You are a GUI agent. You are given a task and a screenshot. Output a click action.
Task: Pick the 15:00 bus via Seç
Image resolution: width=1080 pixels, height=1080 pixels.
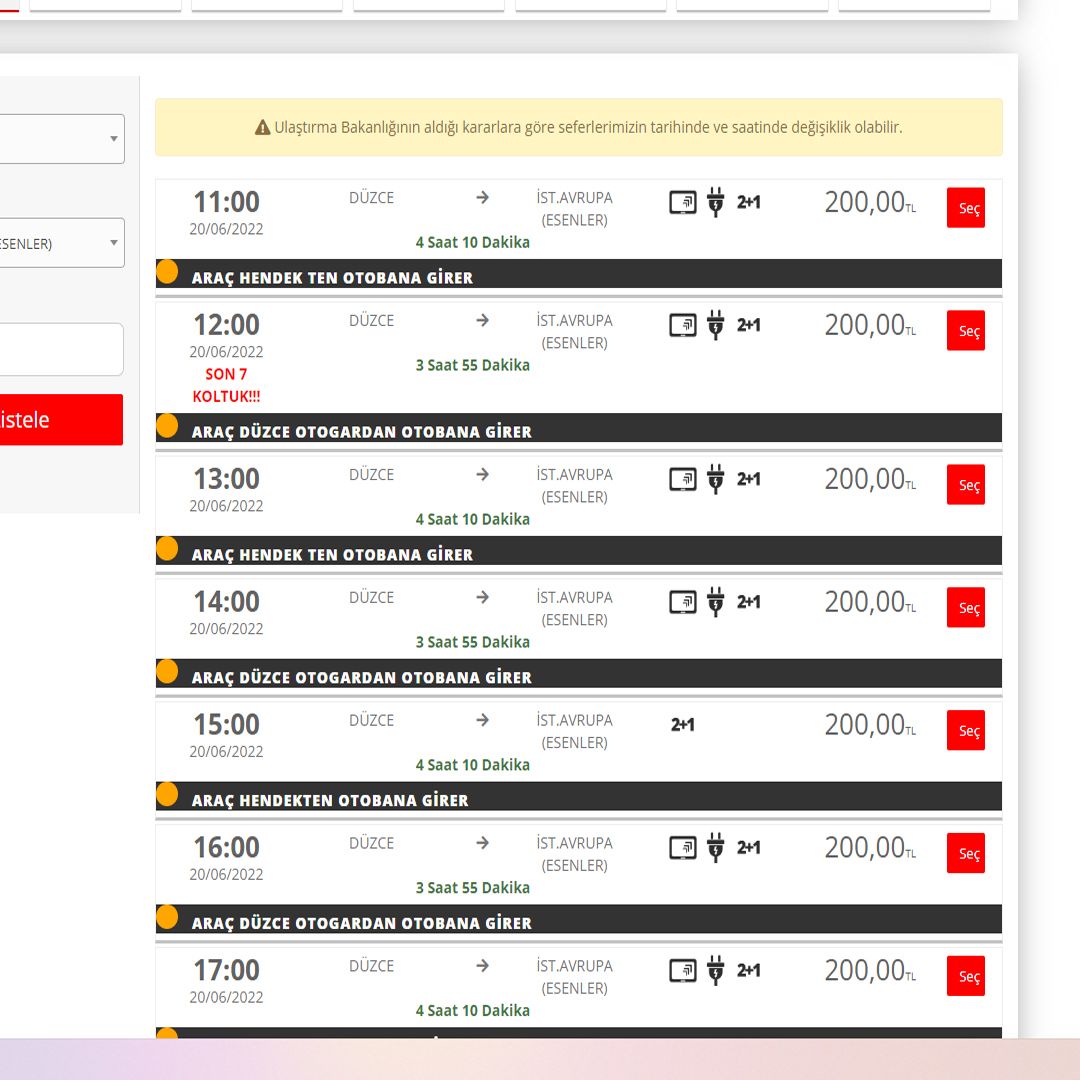[x=966, y=730]
